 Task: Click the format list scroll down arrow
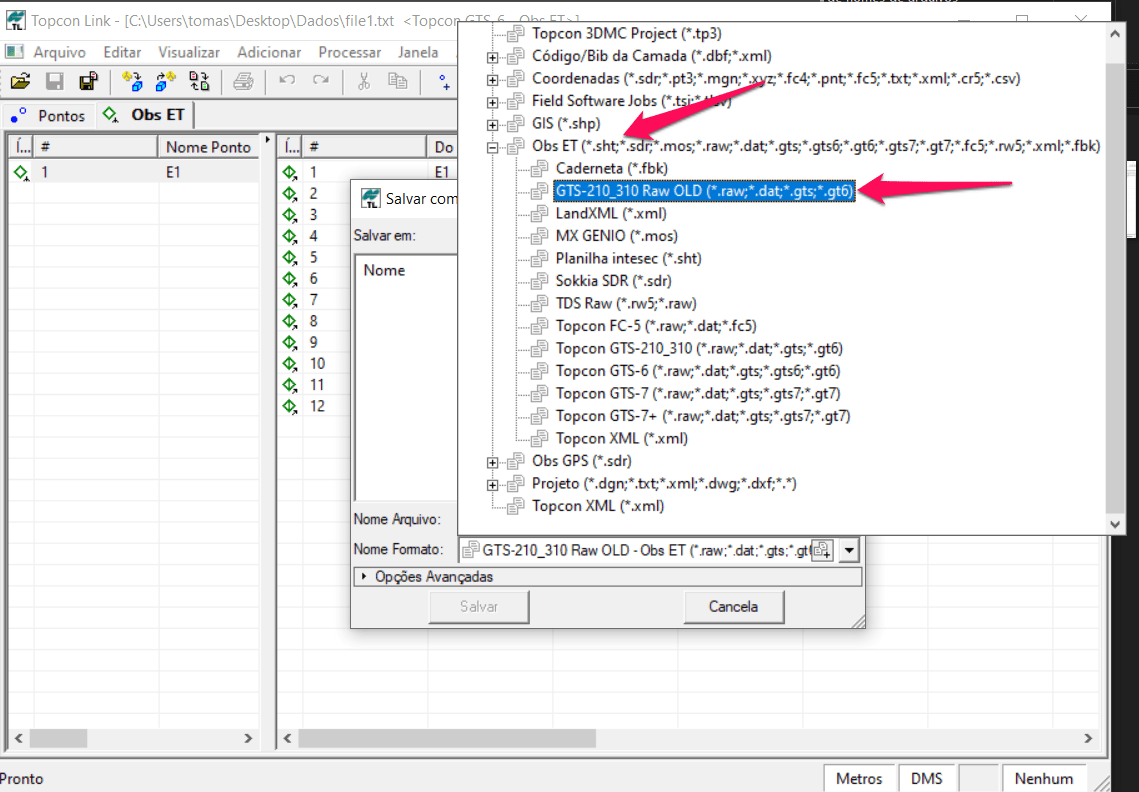[1115, 523]
